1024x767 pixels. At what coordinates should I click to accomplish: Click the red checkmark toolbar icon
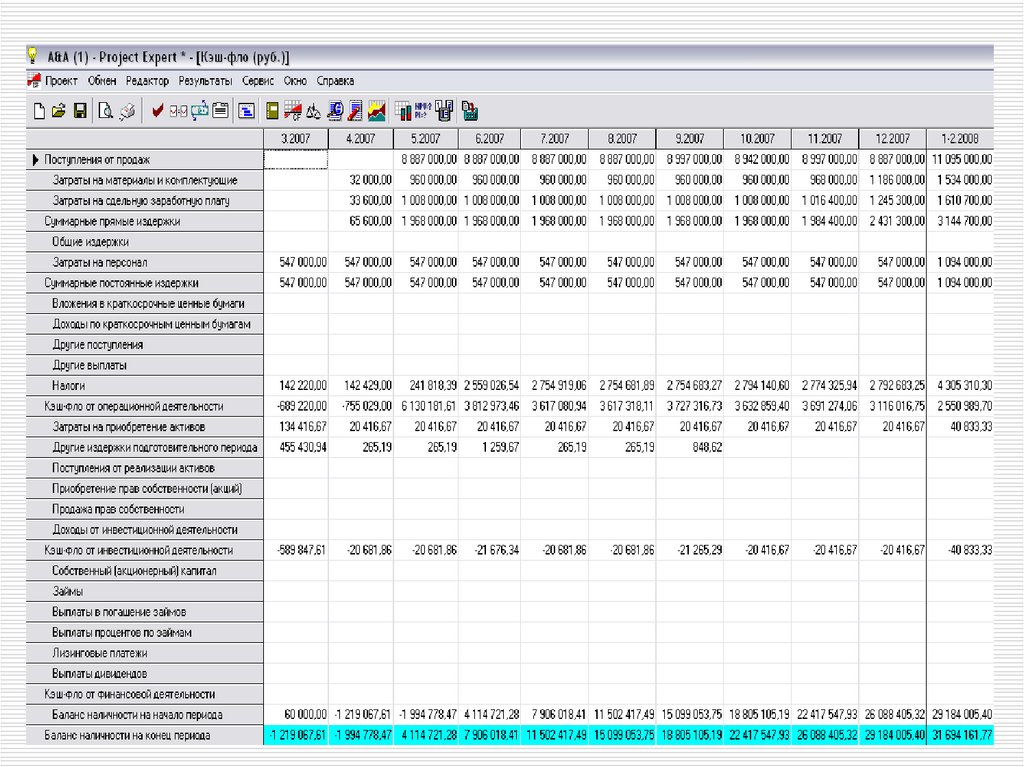point(158,111)
